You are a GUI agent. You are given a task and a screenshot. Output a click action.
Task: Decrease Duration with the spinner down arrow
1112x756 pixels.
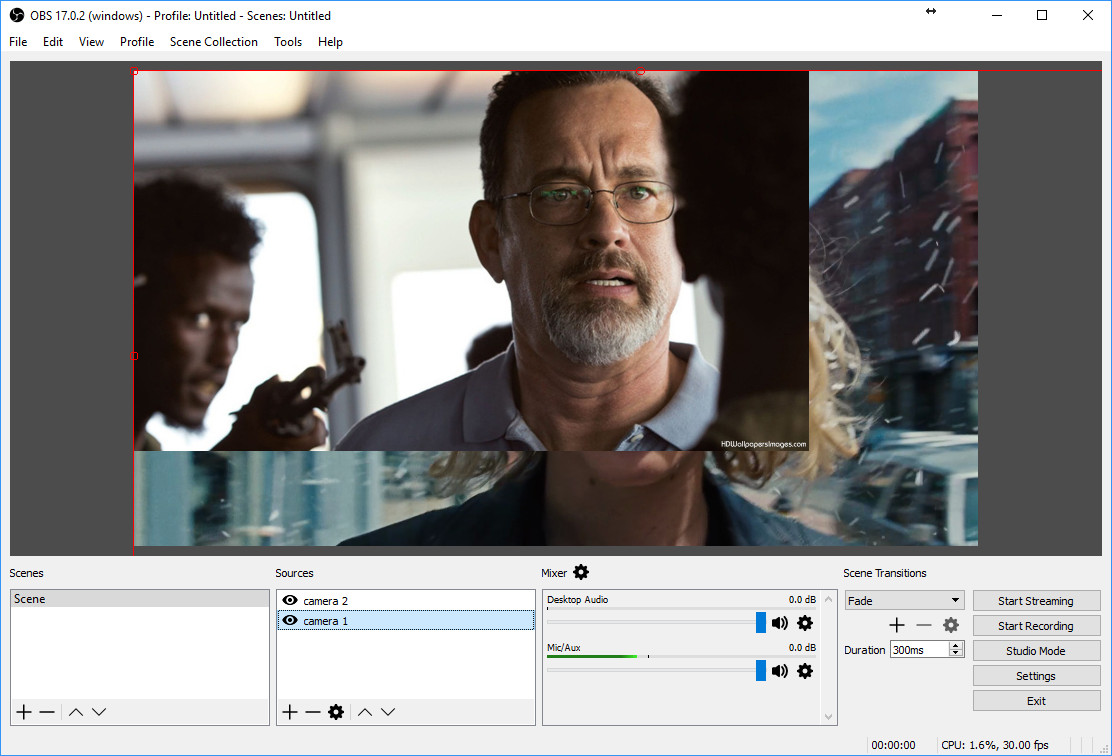click(x=956, y=653)
